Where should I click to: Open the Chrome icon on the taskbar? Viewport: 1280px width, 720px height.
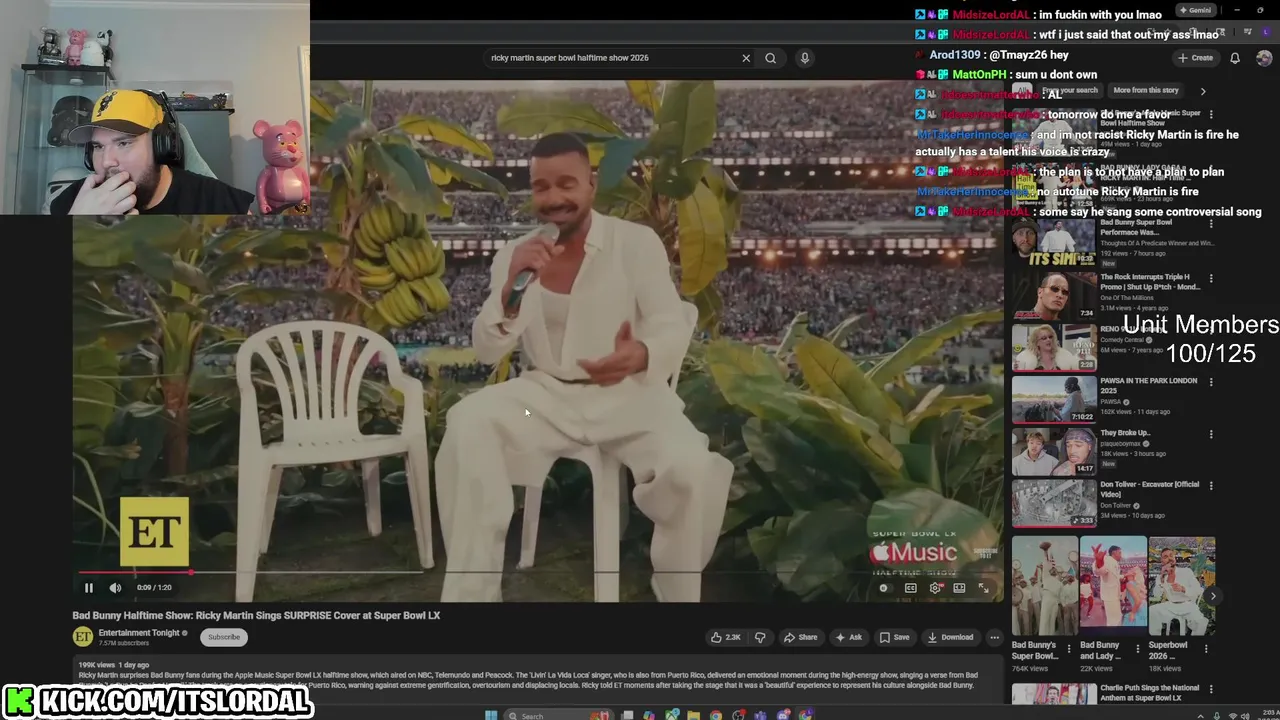tap(716, 715)
